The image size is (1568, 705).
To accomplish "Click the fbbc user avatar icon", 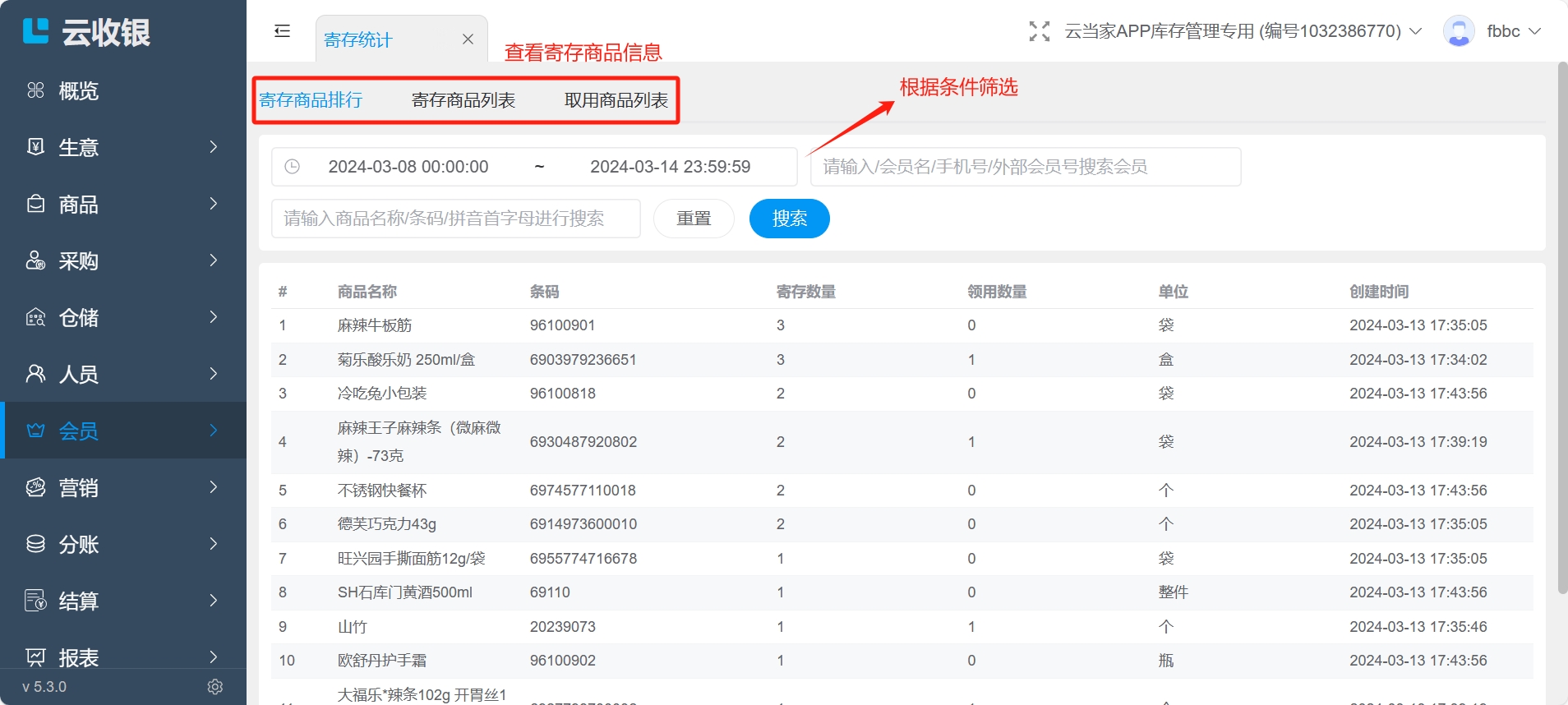I will (1459, 31).
